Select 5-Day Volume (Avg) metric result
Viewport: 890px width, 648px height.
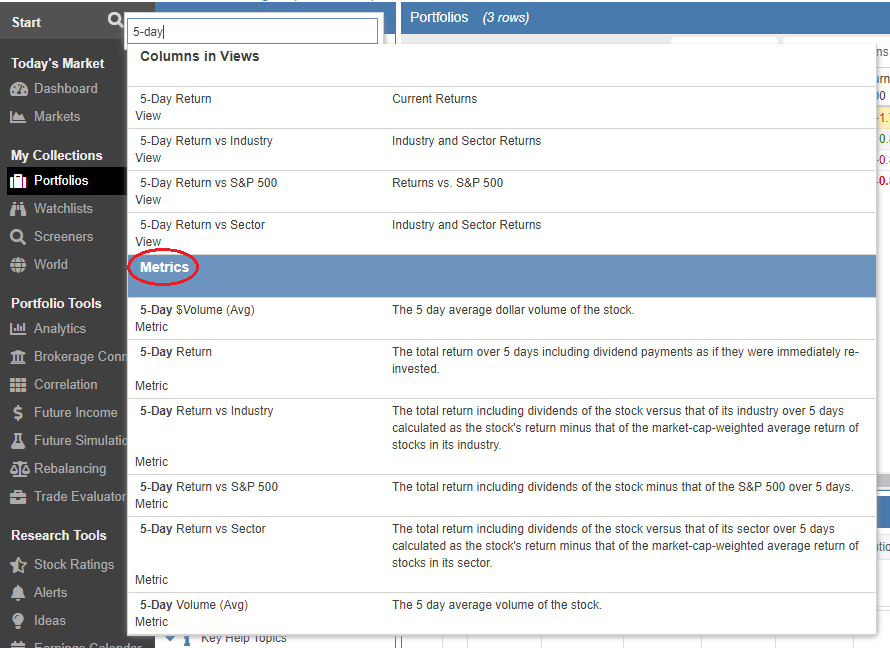194,605
